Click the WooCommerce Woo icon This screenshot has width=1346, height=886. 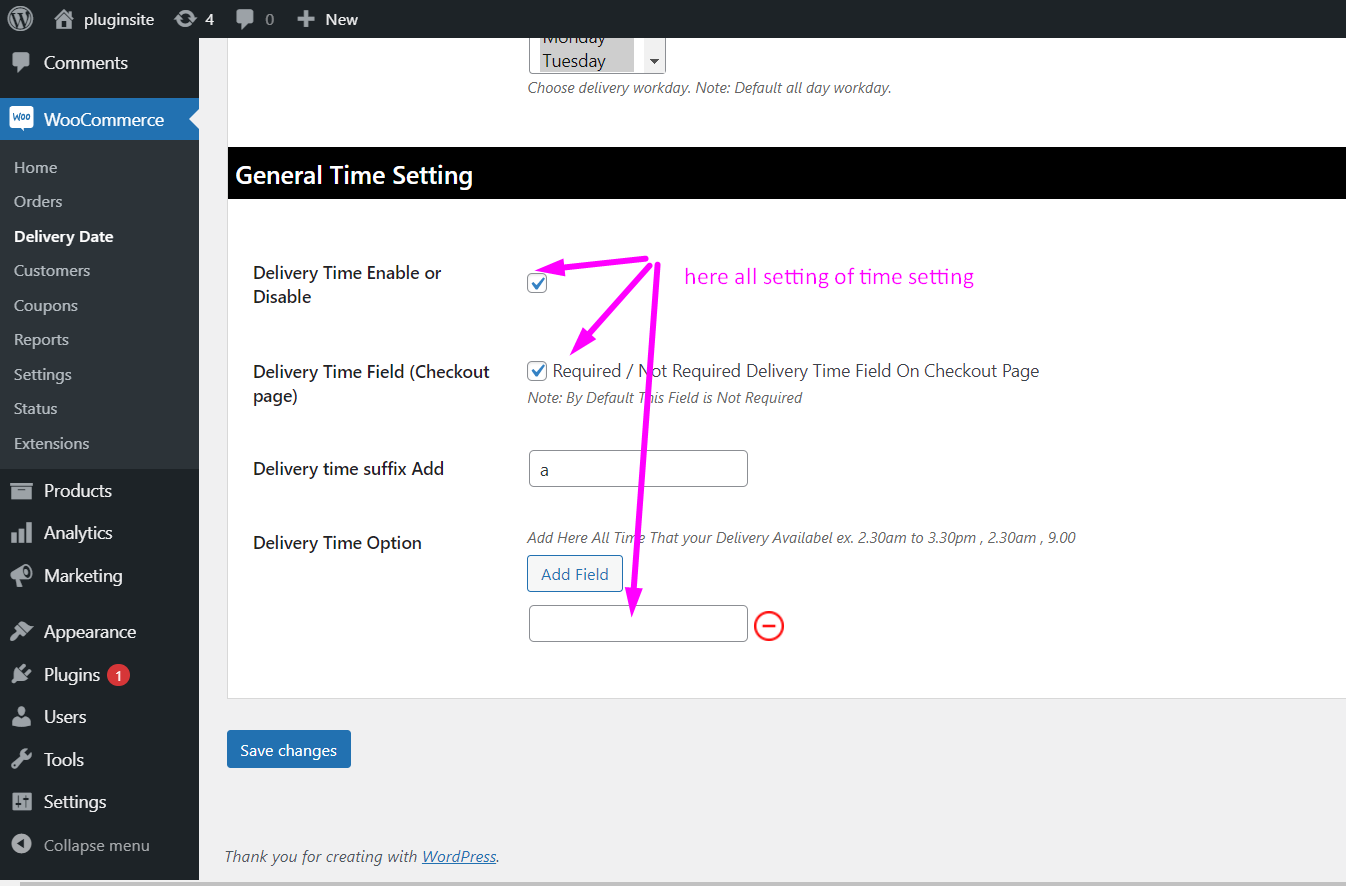(21, 118)
